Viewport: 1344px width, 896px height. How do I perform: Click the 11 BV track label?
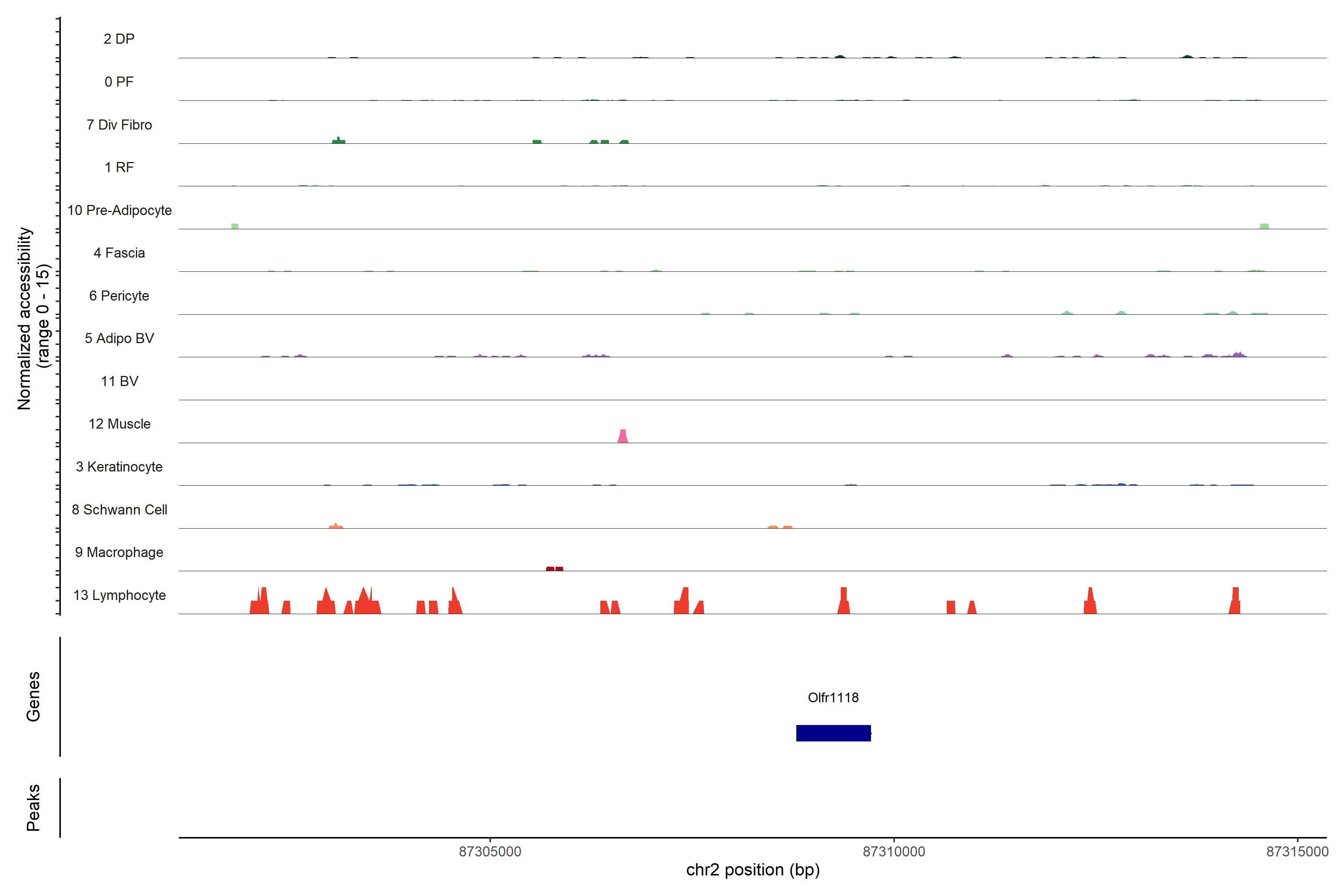(x=119, y=381)
